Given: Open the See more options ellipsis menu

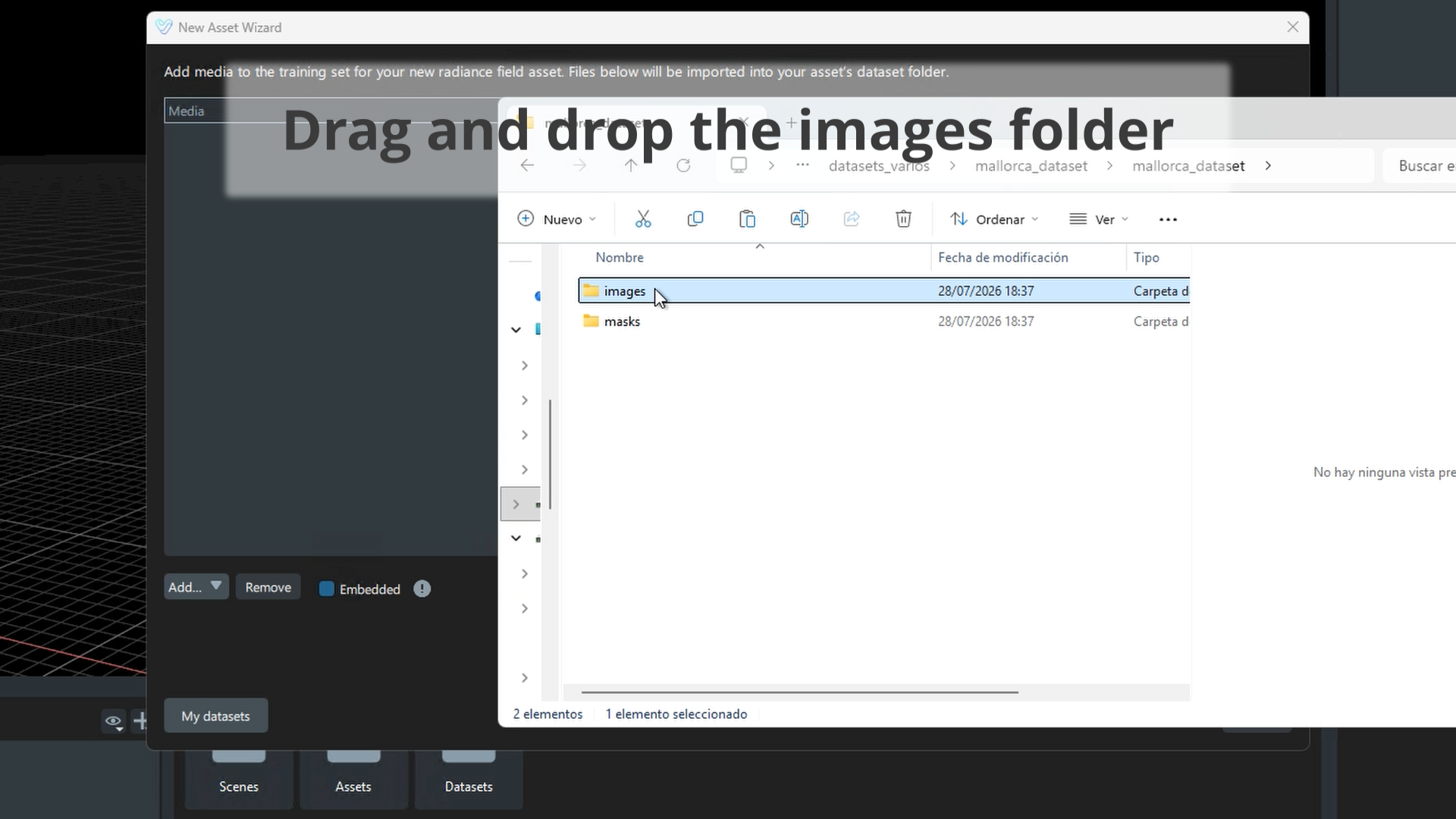Looking at the screenshot, I should pos(1168,219).
